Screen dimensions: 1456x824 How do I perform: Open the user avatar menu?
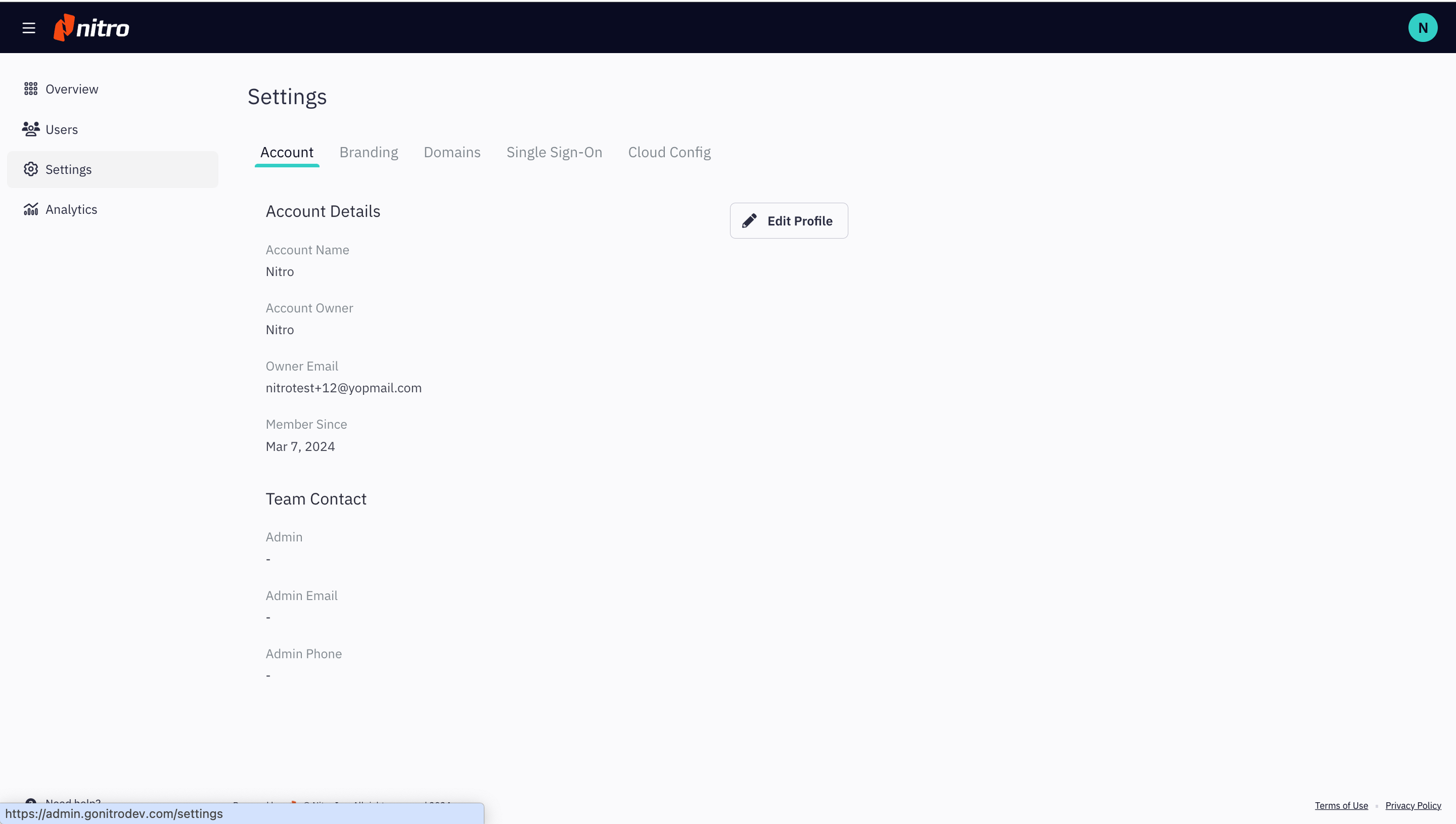click(1423, 27)
